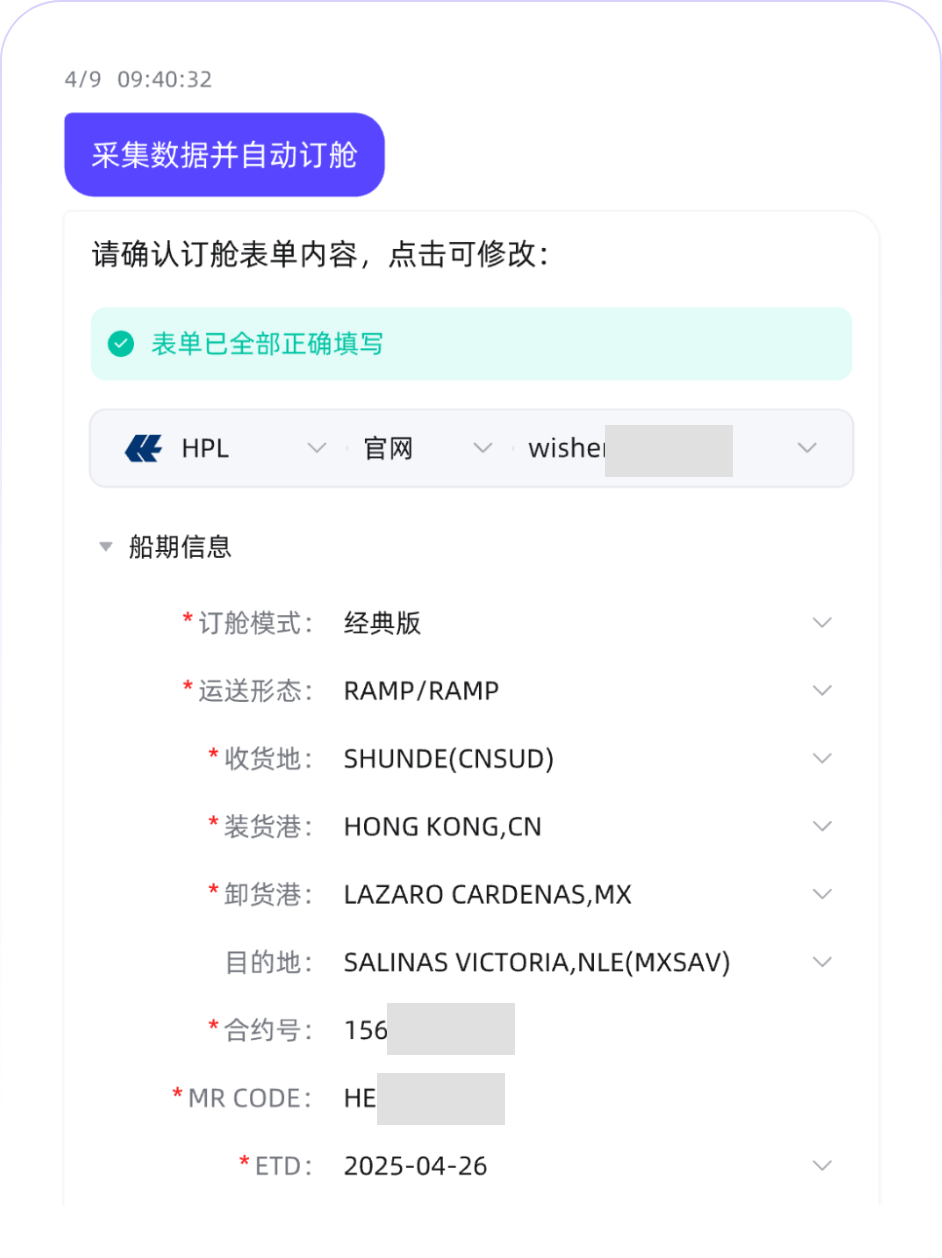Click the 表单已全部正确填写 status banner

tap(471, 344)
